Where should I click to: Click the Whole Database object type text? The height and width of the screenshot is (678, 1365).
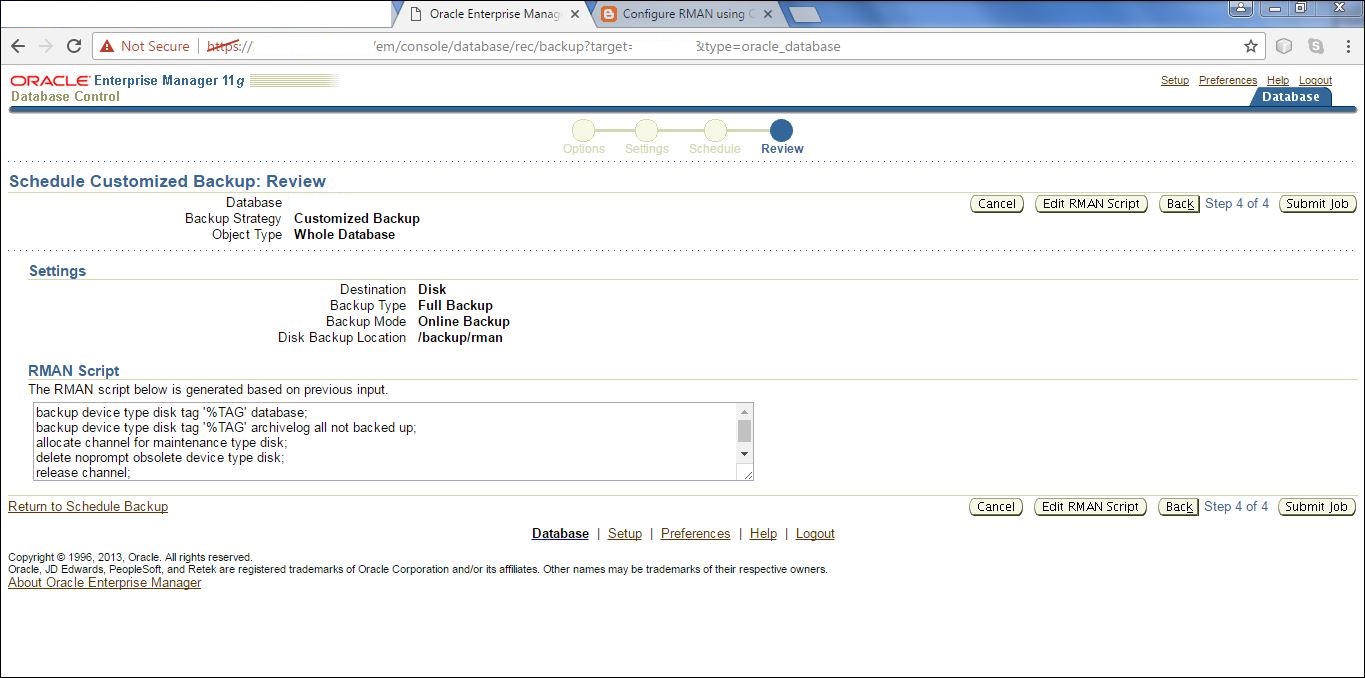pyautogui.click(x=344, y=235)
